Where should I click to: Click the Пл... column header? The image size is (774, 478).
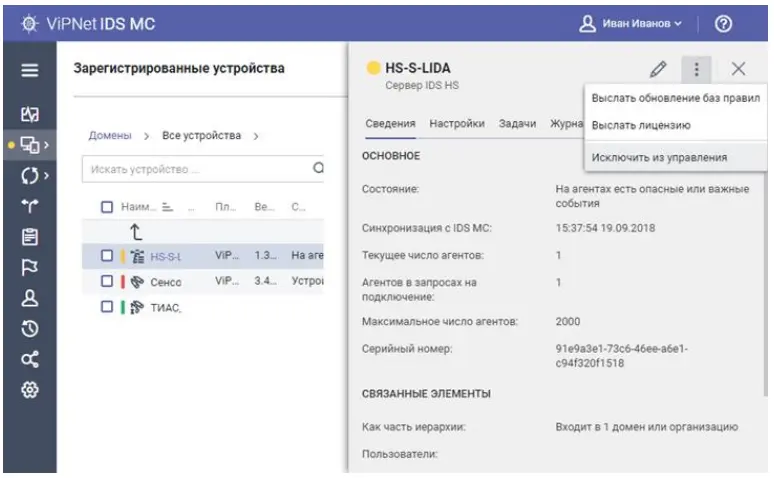[x=225, y=207]
